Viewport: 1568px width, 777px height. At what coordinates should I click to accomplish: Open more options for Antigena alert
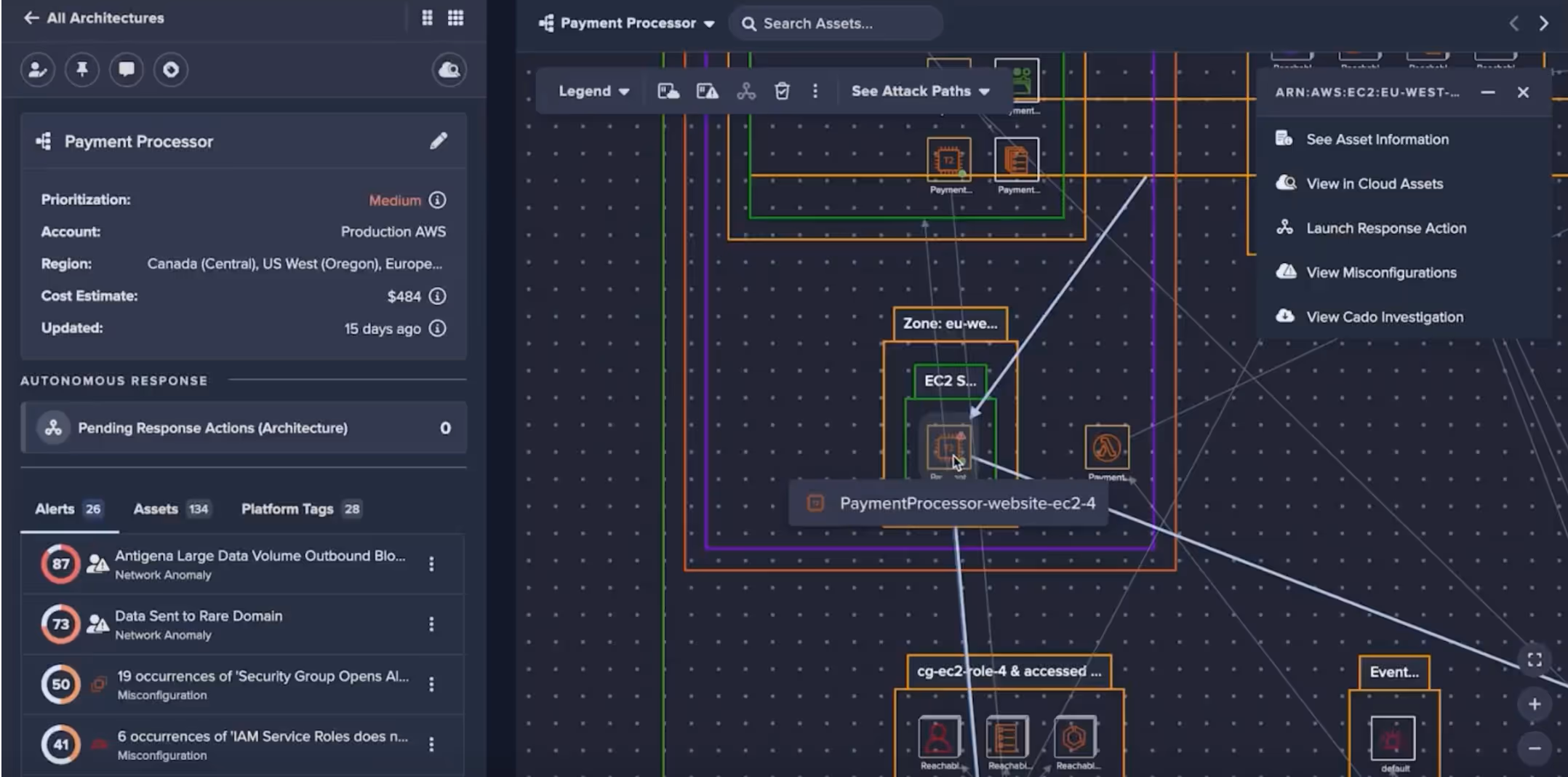(x=431, y=564)
